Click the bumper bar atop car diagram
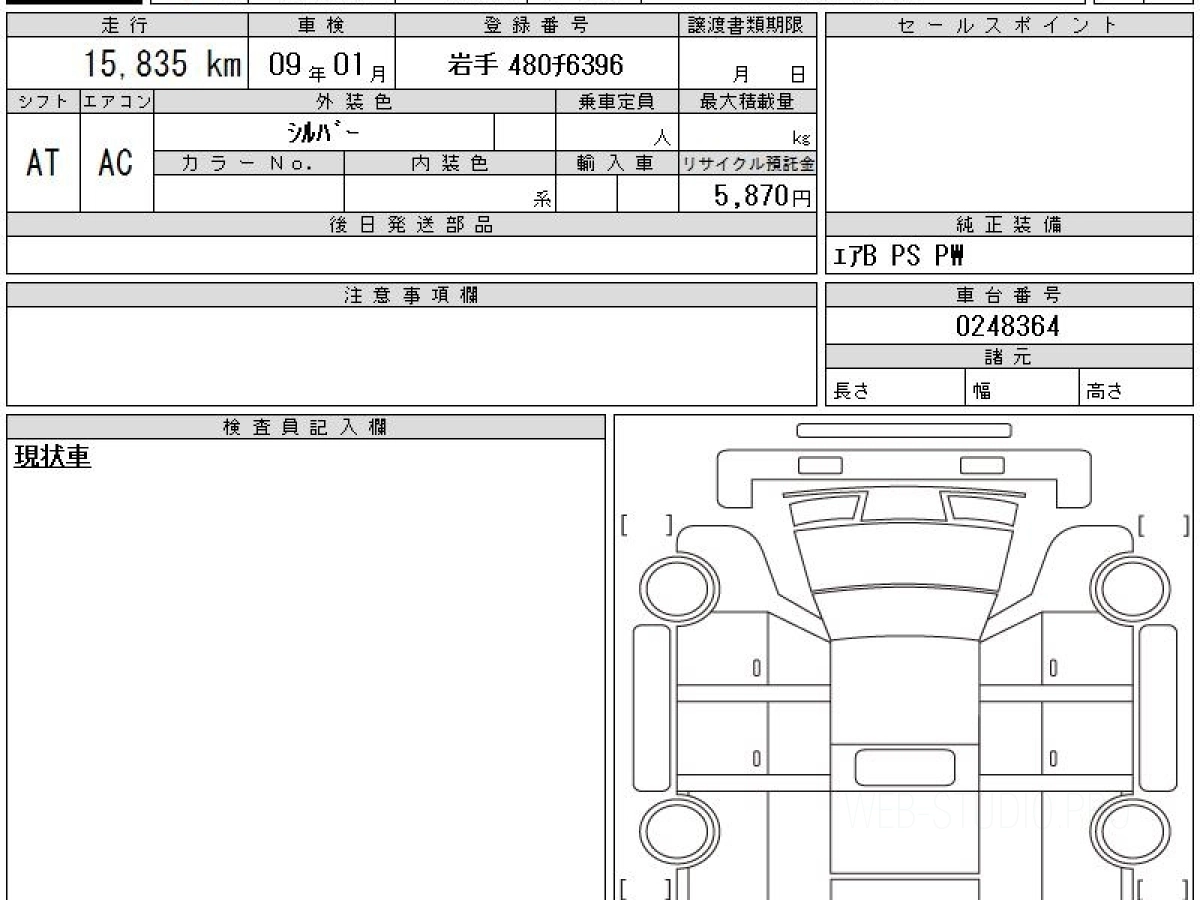This screenshot has width=1200, height=900. 904,431
